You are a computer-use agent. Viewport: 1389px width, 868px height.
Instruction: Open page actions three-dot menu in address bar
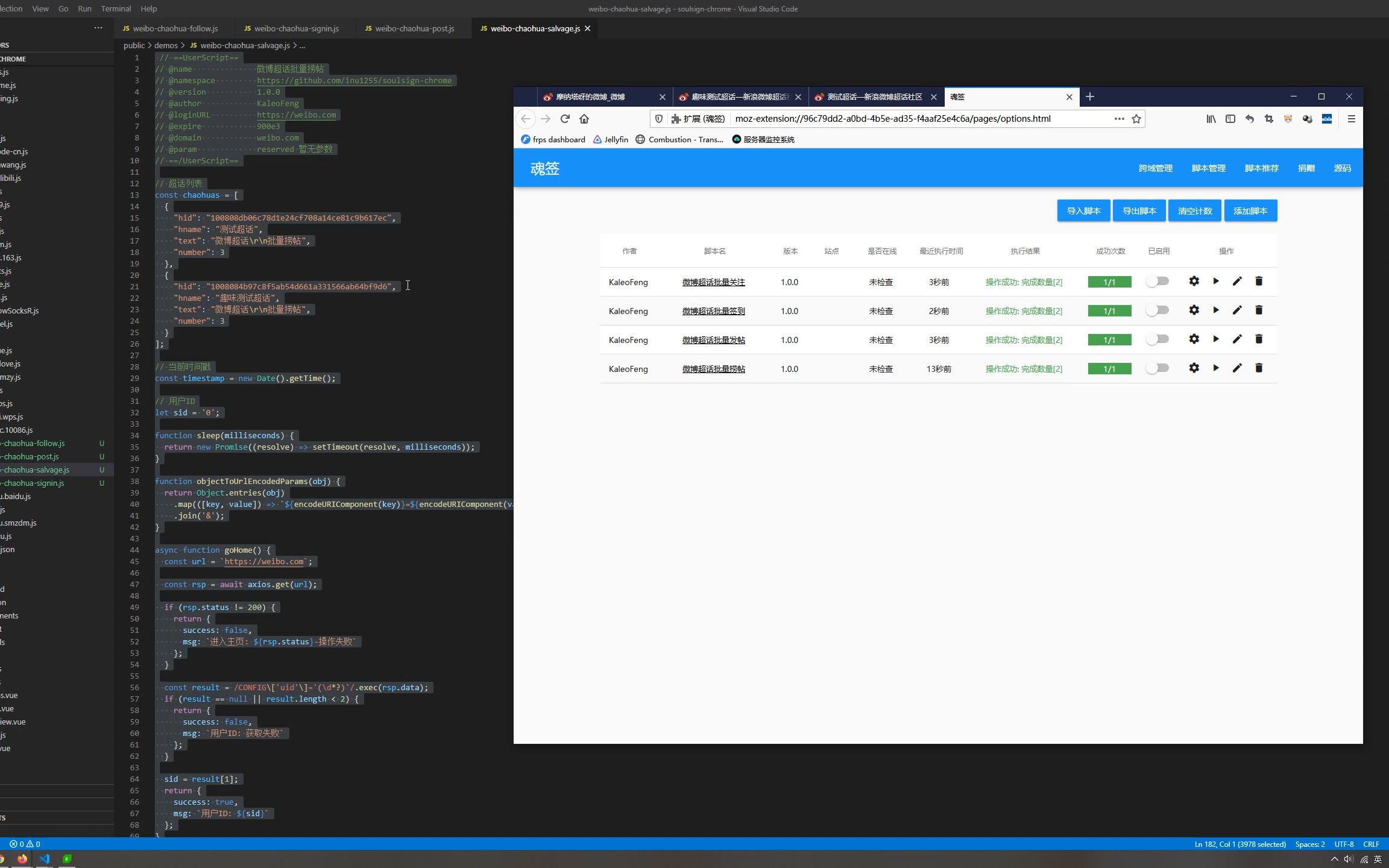(x=1119, y=119)
